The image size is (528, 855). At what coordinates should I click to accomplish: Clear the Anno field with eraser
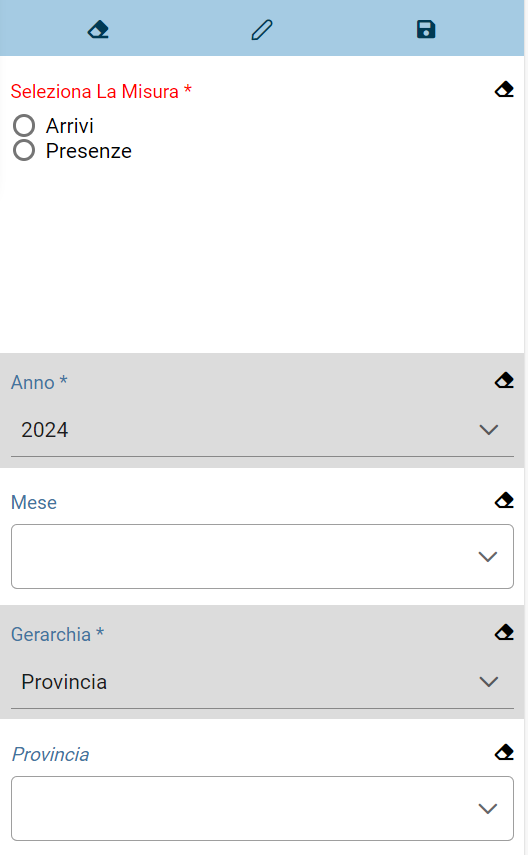[x=504, y=380]
